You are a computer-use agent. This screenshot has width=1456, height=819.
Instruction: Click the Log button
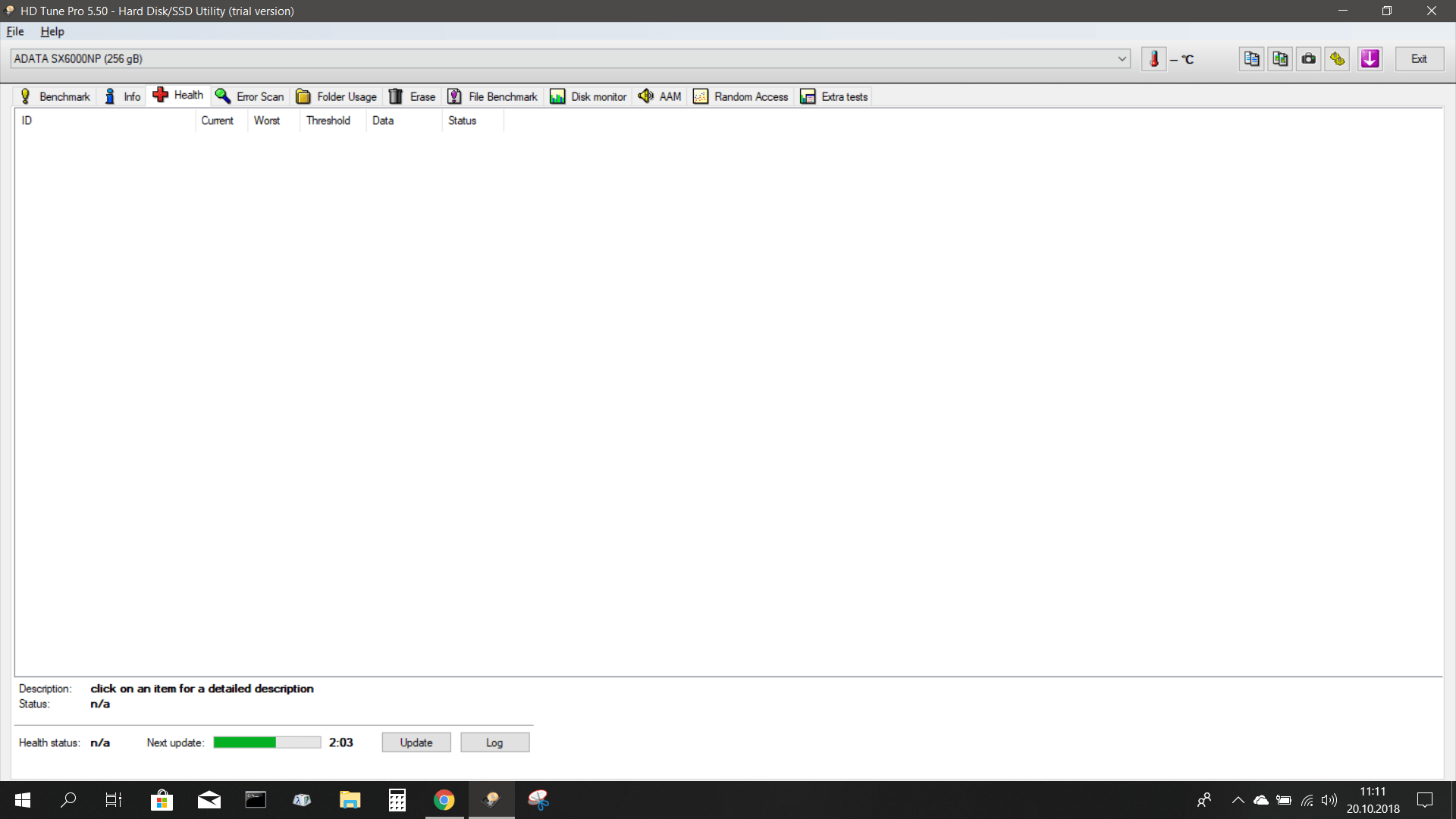tap(494, 742)
